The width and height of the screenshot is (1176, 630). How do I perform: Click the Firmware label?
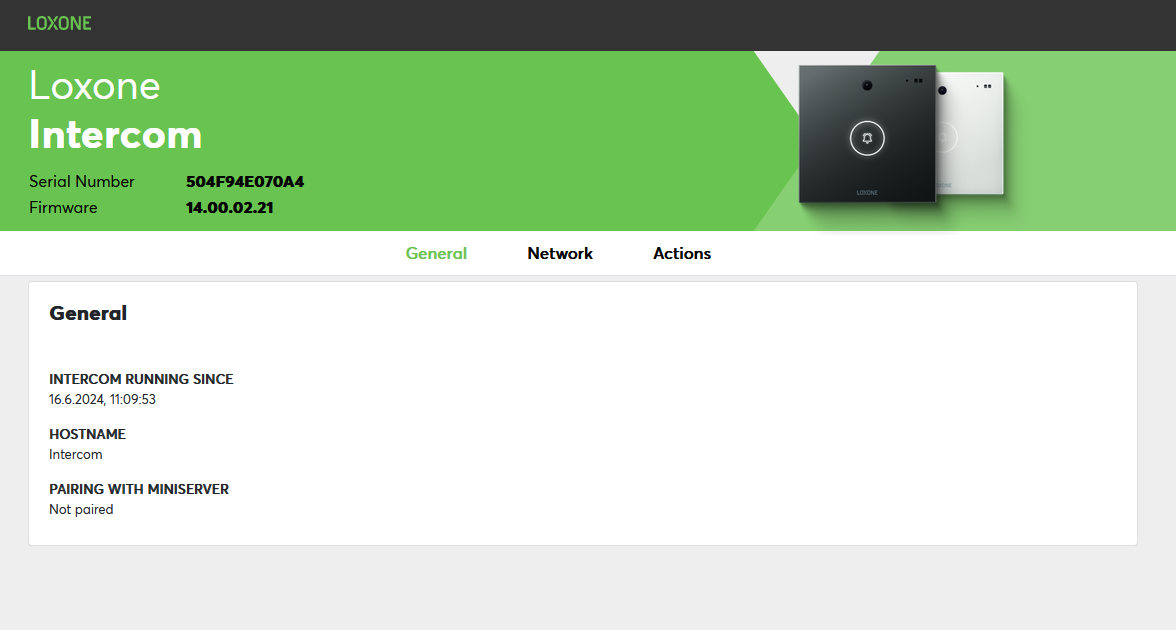(63, 208)
